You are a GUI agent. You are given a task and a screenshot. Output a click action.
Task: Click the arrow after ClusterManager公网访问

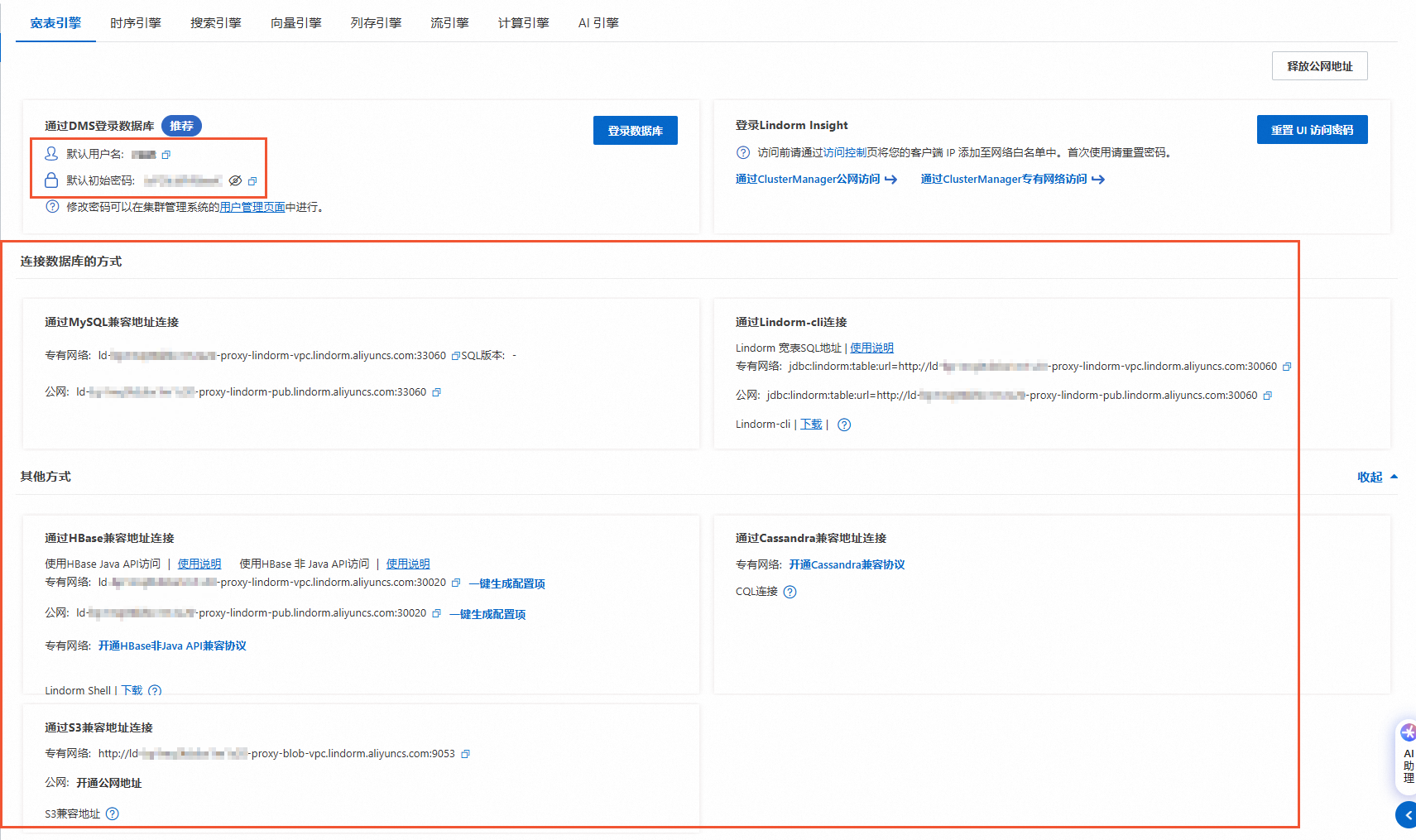(x=890, y=180)
